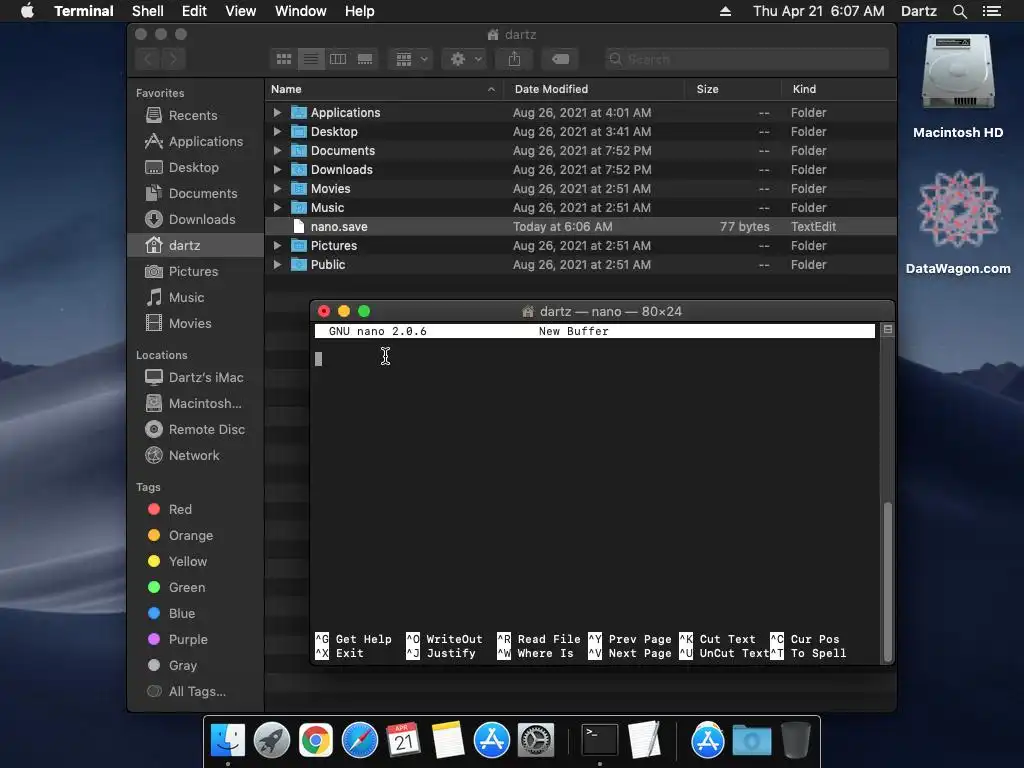Open the Trash in the Dock
Screen dimensions: 1024x768
click(795, 740)
